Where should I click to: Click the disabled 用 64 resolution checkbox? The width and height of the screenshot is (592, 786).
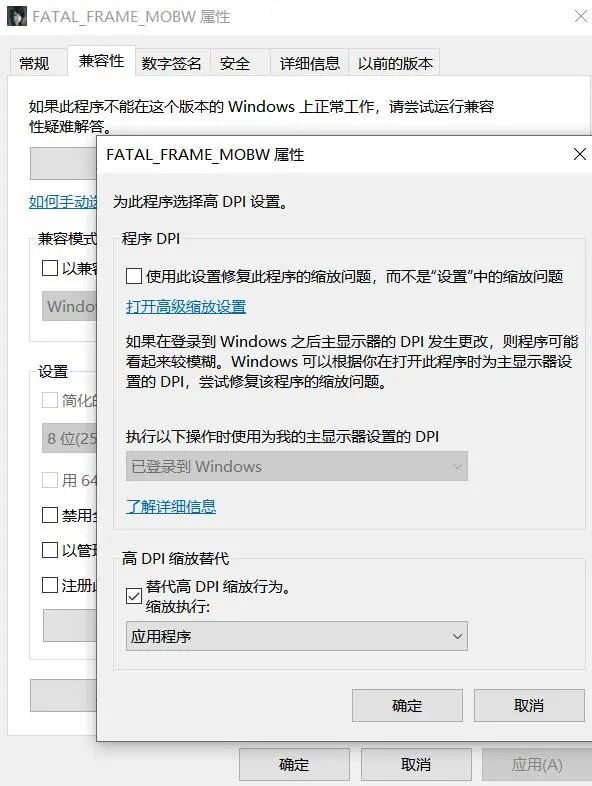point(50,480)
